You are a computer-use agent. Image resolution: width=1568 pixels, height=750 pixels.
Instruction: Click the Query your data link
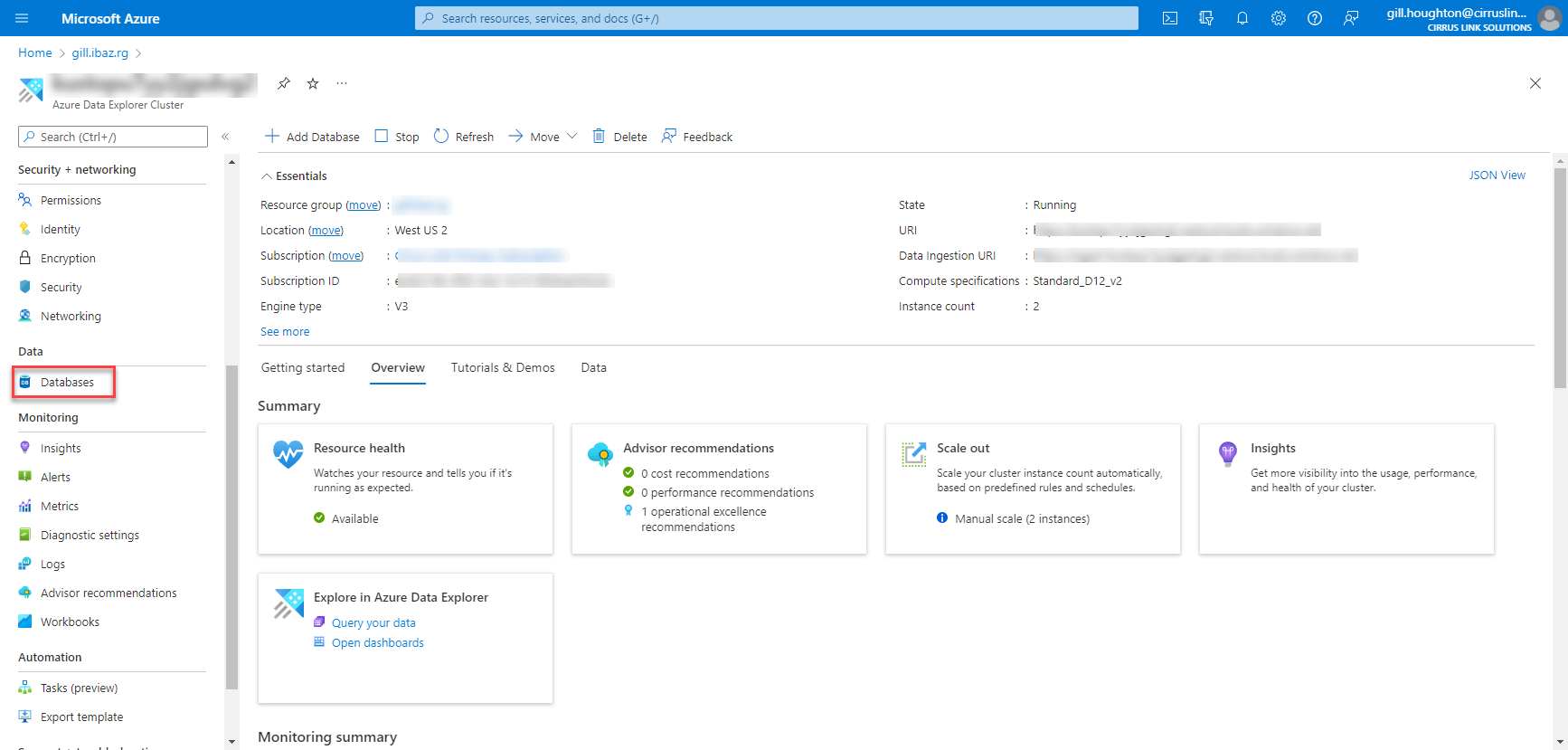coord(373,622)
